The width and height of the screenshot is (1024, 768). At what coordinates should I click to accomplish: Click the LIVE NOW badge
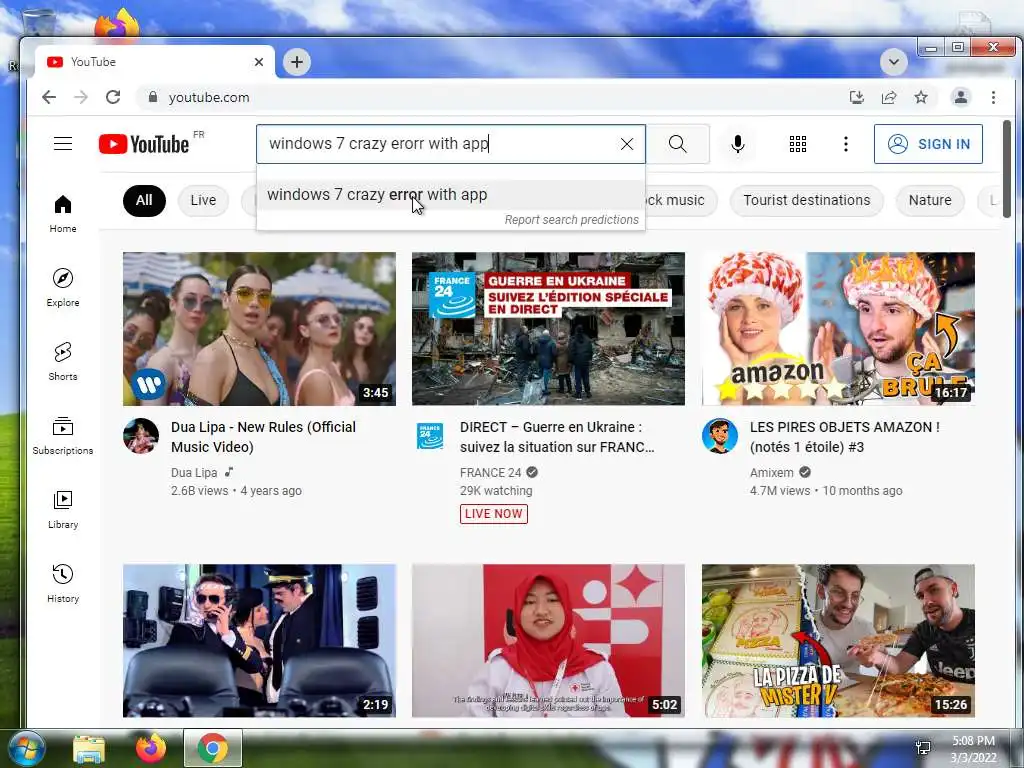[494, 514]
